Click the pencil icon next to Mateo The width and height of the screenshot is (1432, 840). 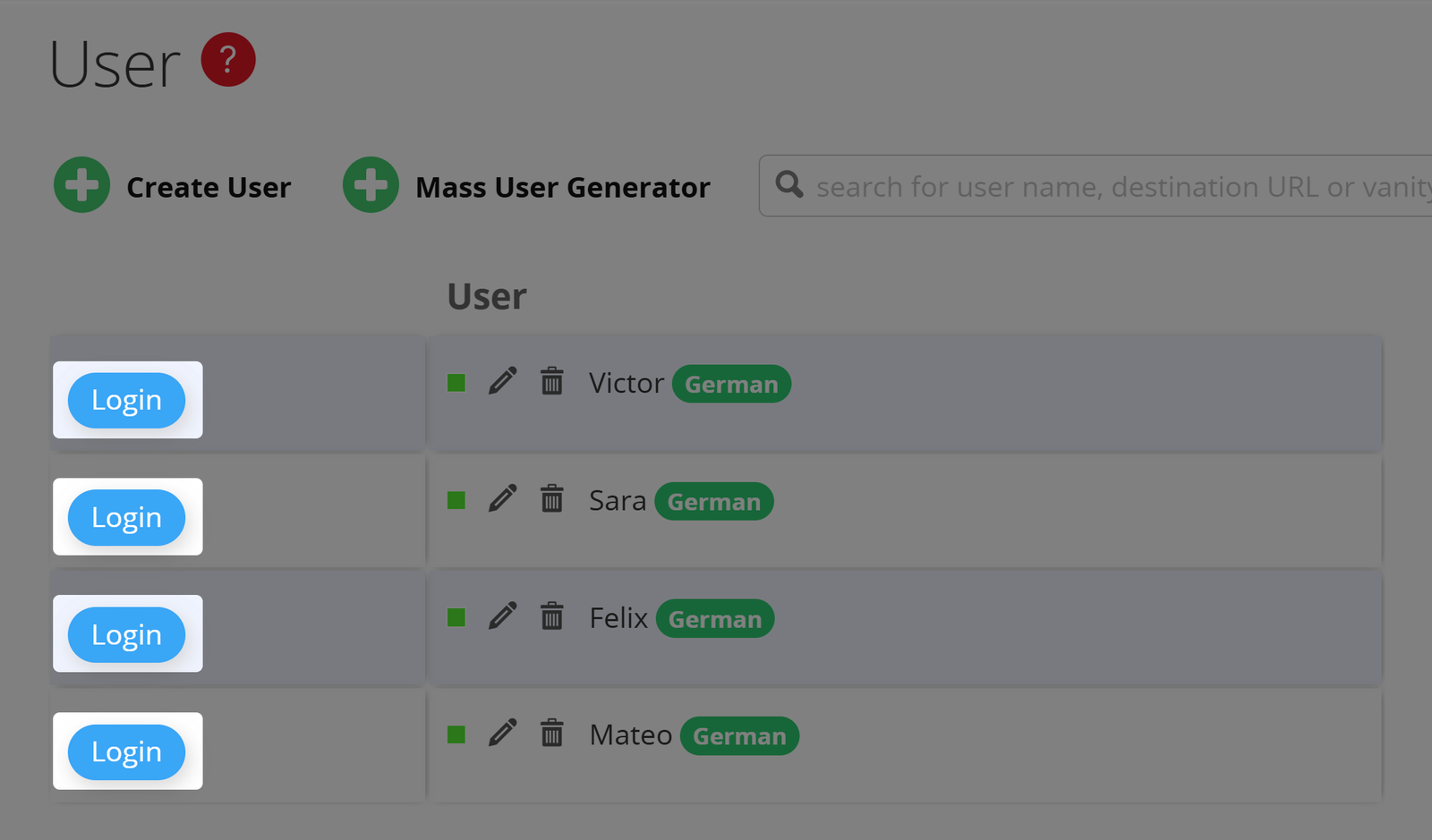pos(503,733)
